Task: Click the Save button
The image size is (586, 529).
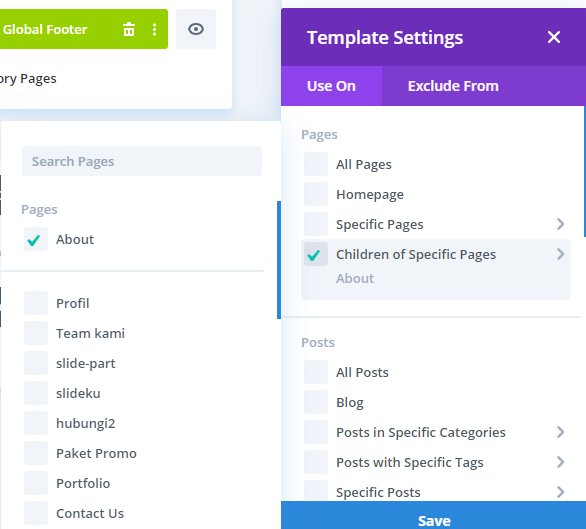Action: [434, 516]
